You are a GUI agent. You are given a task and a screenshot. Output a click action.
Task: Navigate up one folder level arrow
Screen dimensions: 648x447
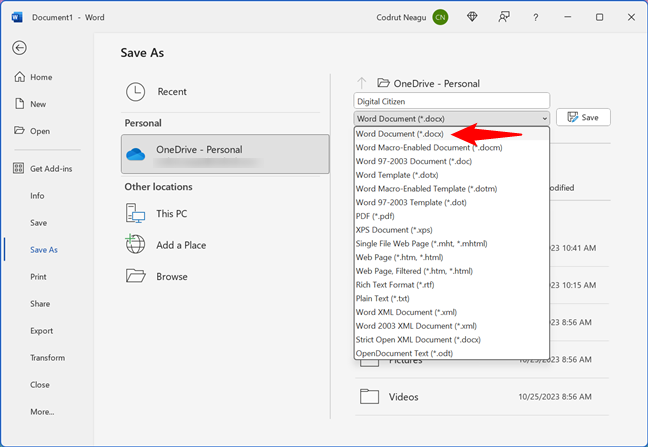tap(361, 83)
